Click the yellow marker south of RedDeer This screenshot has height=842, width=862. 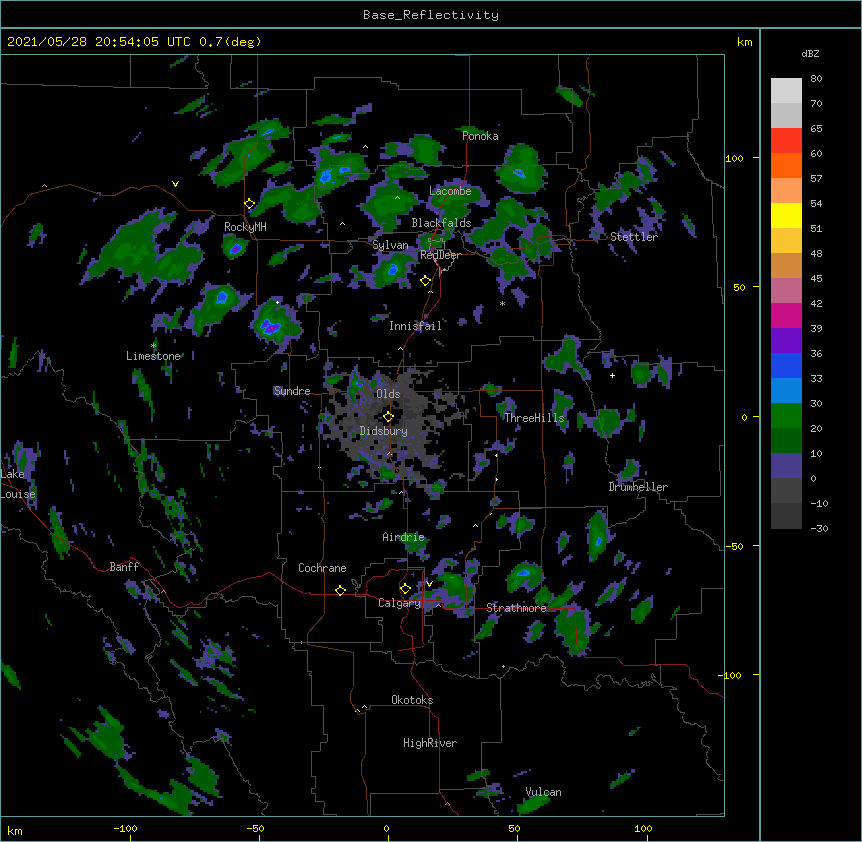[425, 281]
